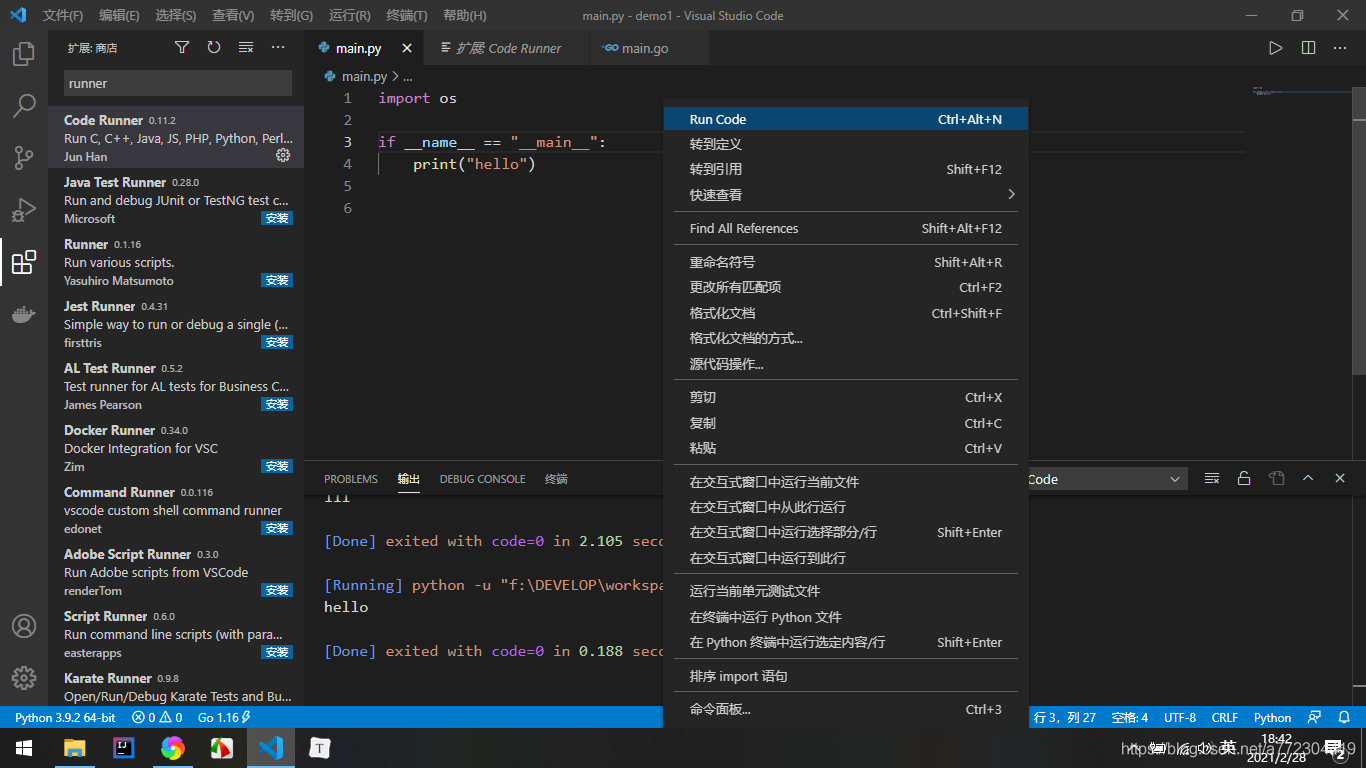
Task: Change language mode Python in status bar
Action: (1272, 717)
